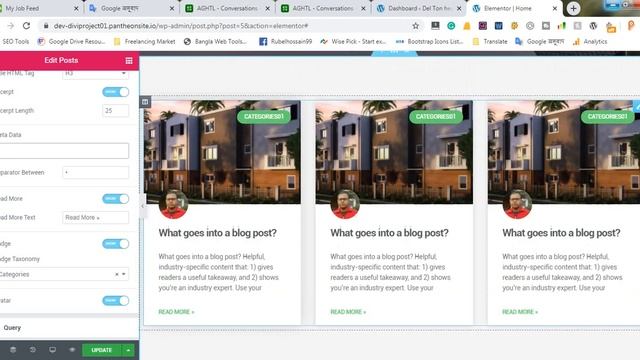
Task: Open third card title What goes into a blog post?
Action: 561,233
